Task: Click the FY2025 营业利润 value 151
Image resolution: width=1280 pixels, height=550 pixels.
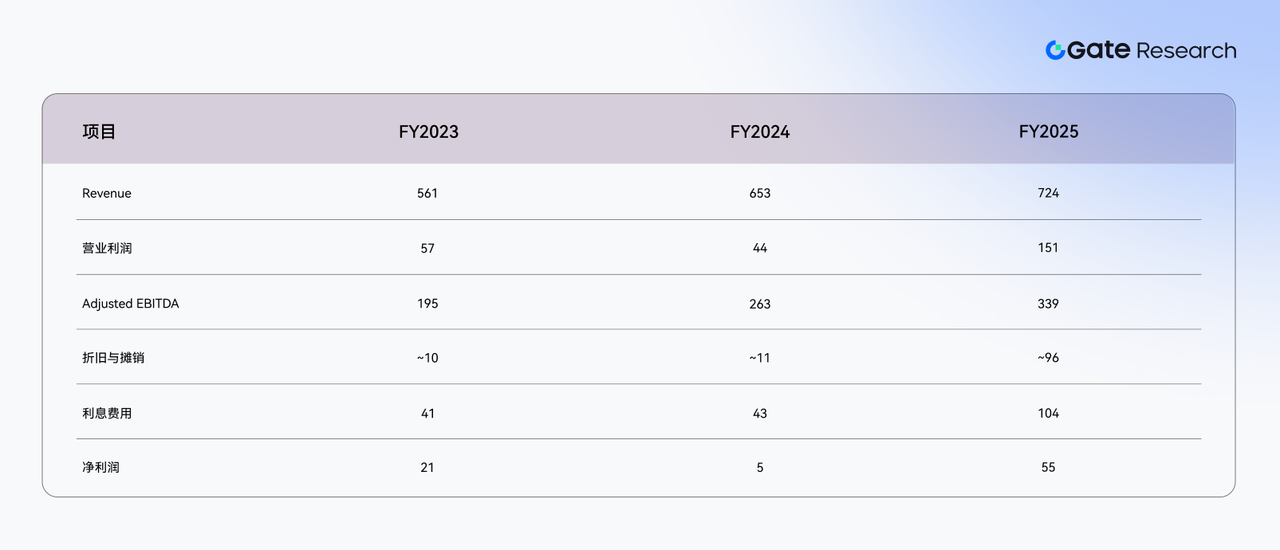Action: click(x=1048, y=248)
